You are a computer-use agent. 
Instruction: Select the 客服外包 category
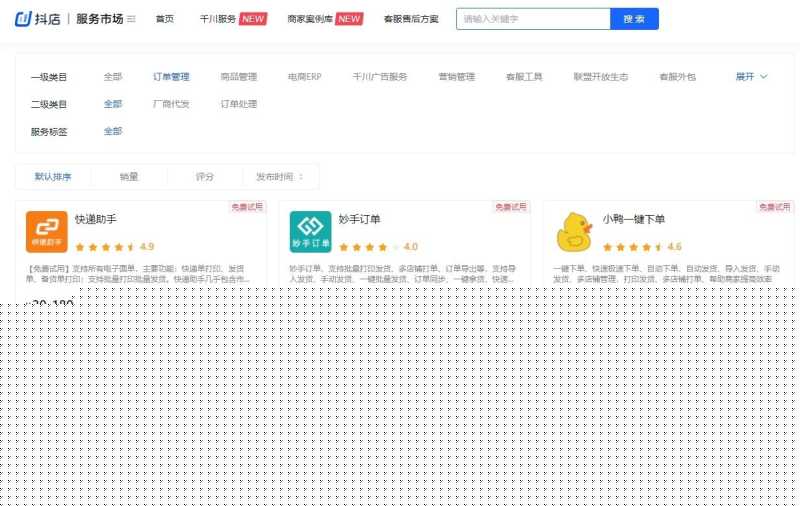point(678,77)
